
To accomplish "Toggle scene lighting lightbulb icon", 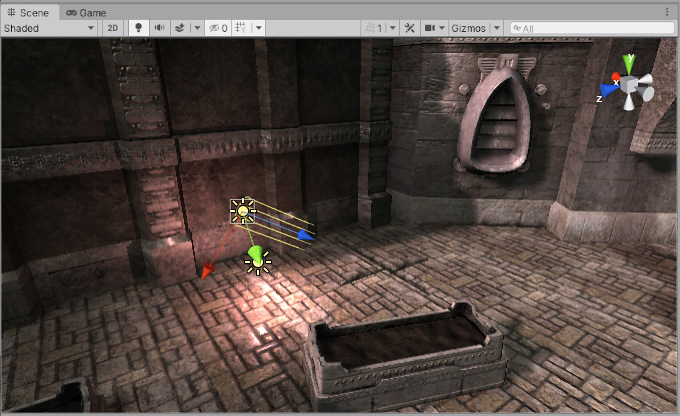I will coord(138,28).
